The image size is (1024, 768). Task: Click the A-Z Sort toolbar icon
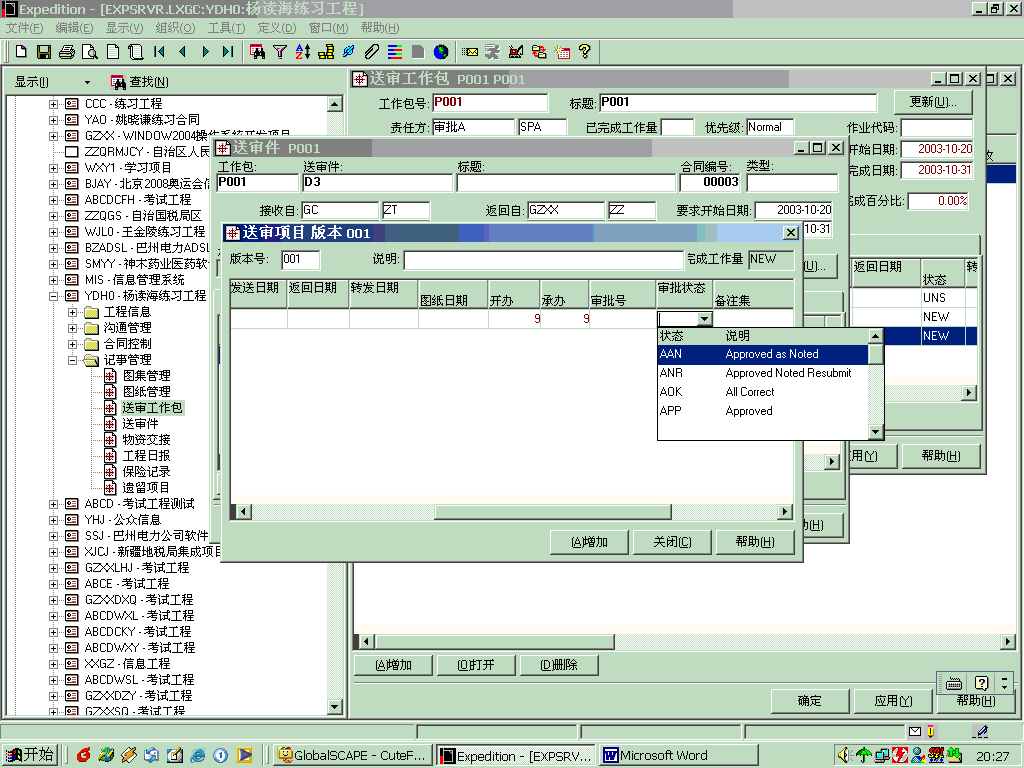click(x=303, y=52)
